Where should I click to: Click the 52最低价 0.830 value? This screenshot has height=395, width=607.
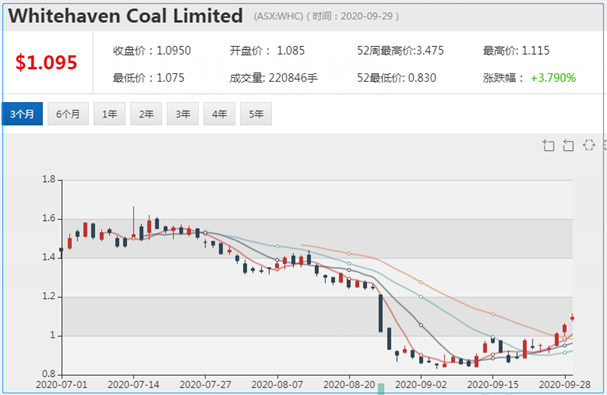click(x=396, y=78)
